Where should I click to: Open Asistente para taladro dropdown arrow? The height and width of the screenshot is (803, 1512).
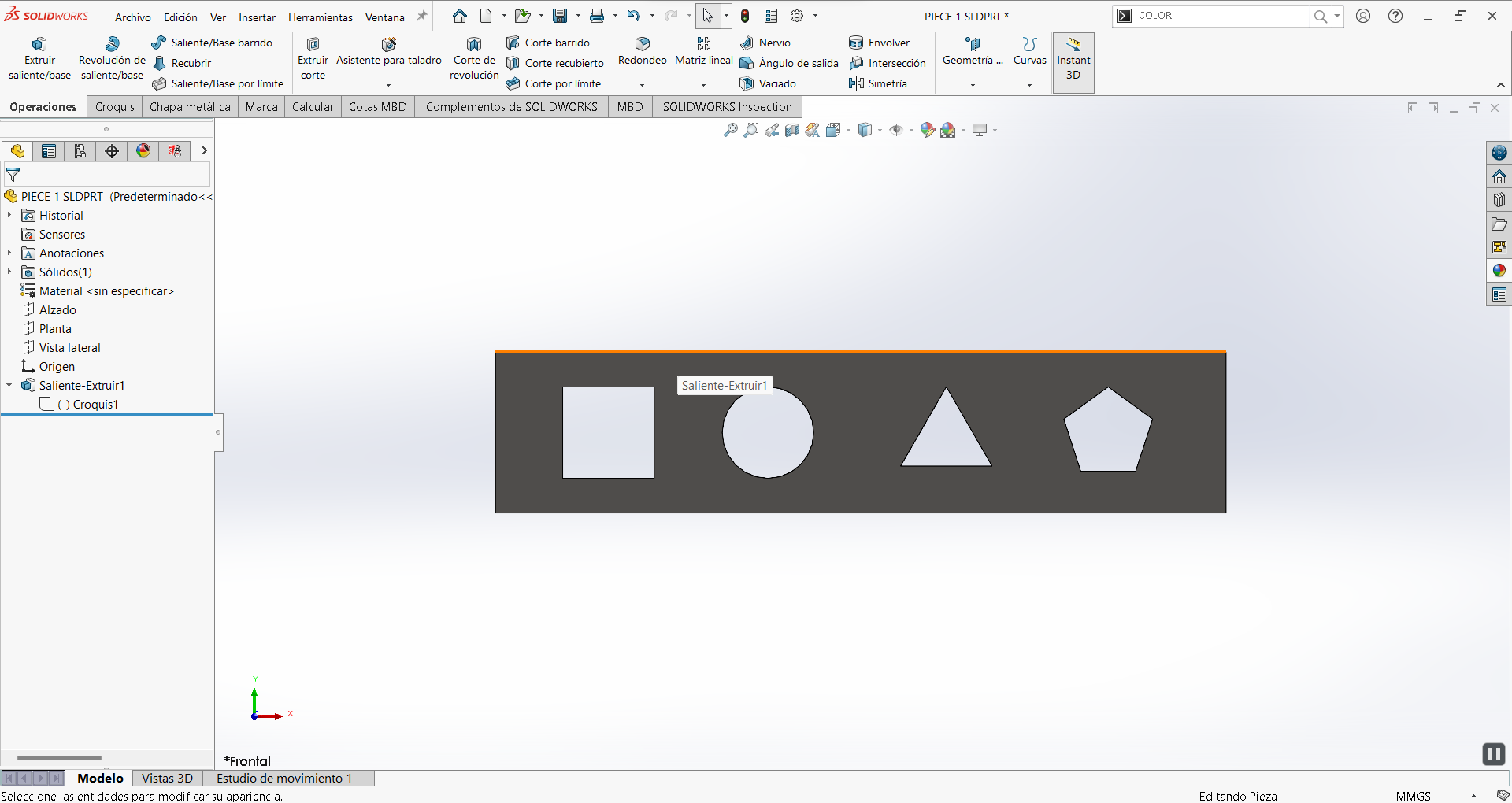tap(388, 85)
